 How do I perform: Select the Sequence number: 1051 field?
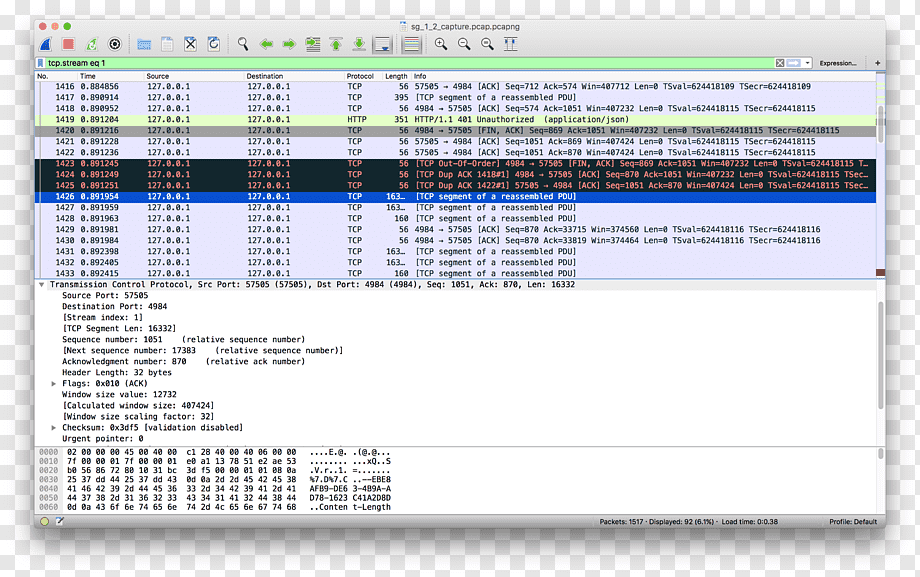click(184, 339)
